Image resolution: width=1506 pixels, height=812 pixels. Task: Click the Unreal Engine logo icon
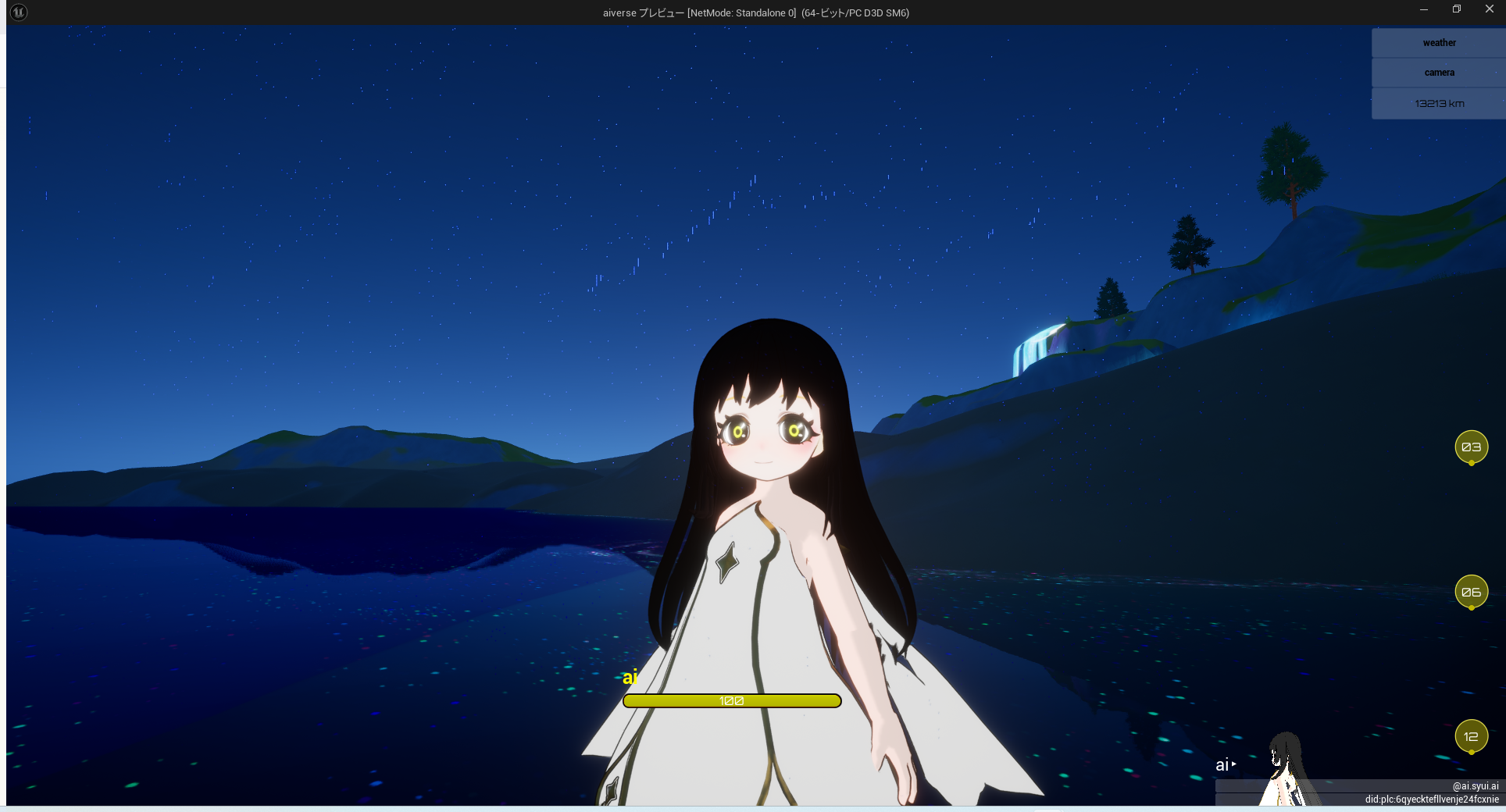(19, 12)
